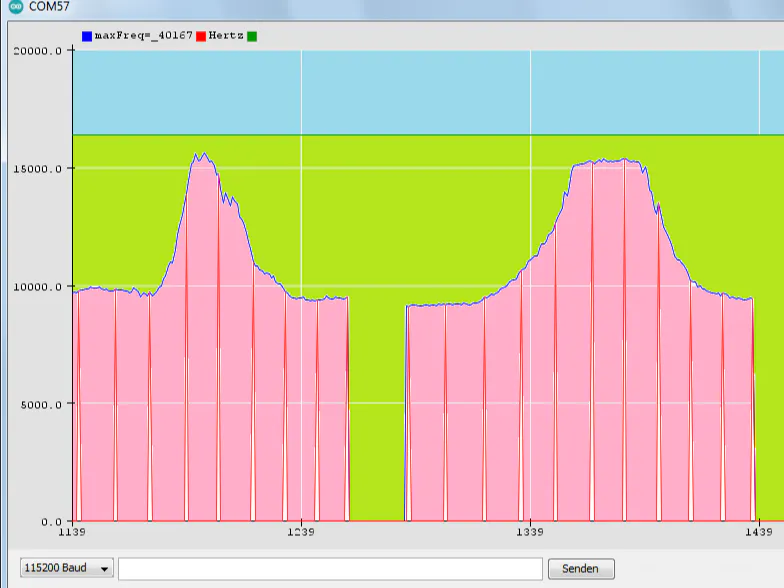Click the blue maxFreq legend square
This screenshot has width=784, height=588.
87,36
